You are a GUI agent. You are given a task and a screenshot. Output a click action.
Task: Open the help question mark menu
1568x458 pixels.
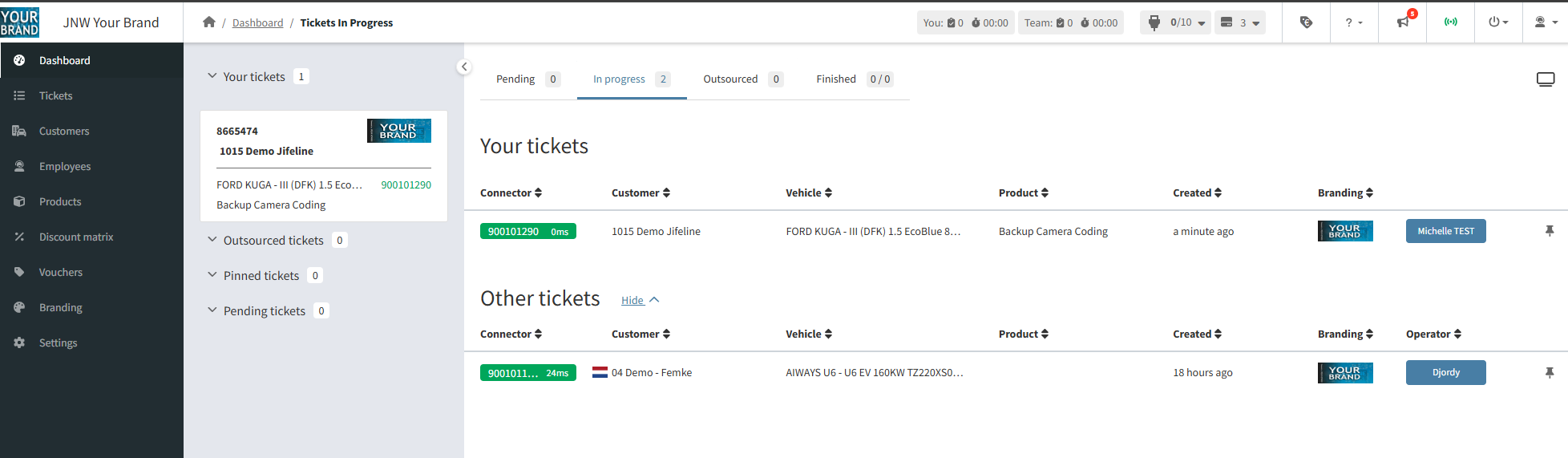click(1353, 22)
